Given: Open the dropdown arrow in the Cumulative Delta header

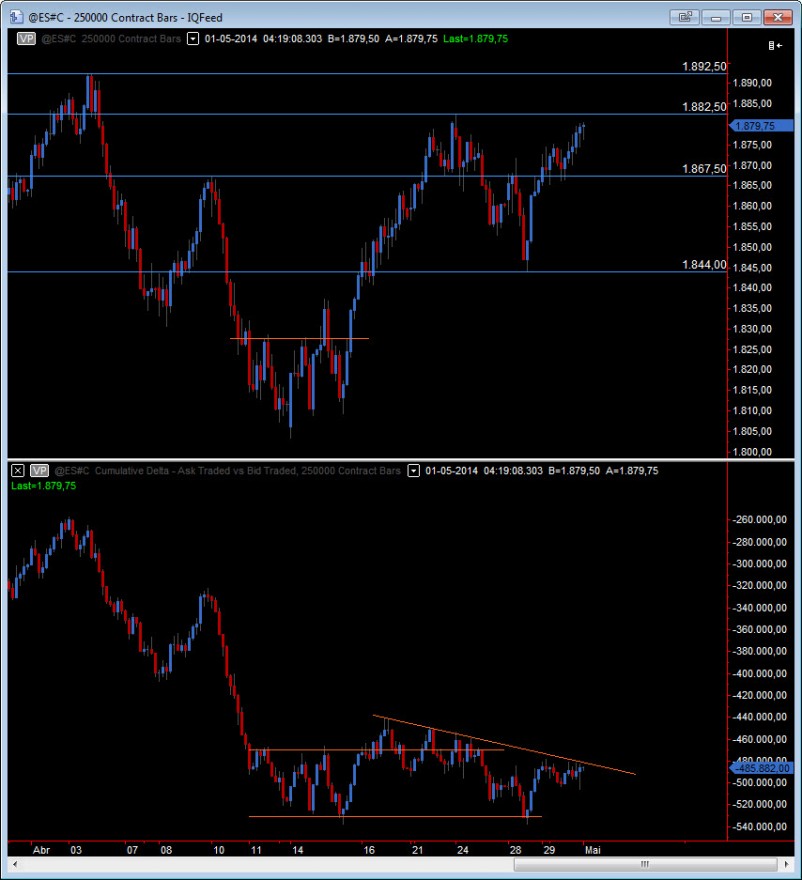Looking at the screenshot, I should click(414, 470).
